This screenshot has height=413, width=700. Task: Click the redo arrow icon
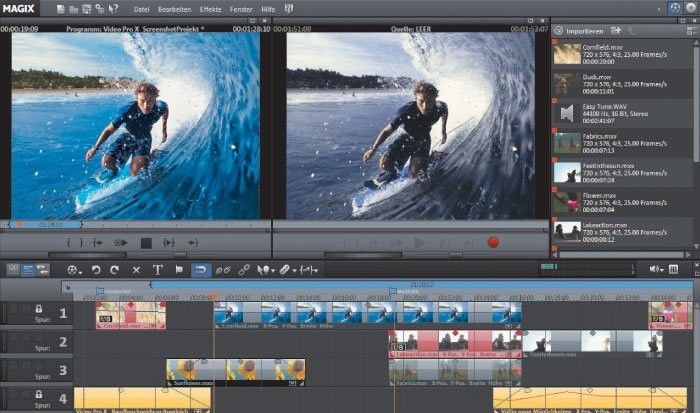[116, 270]
